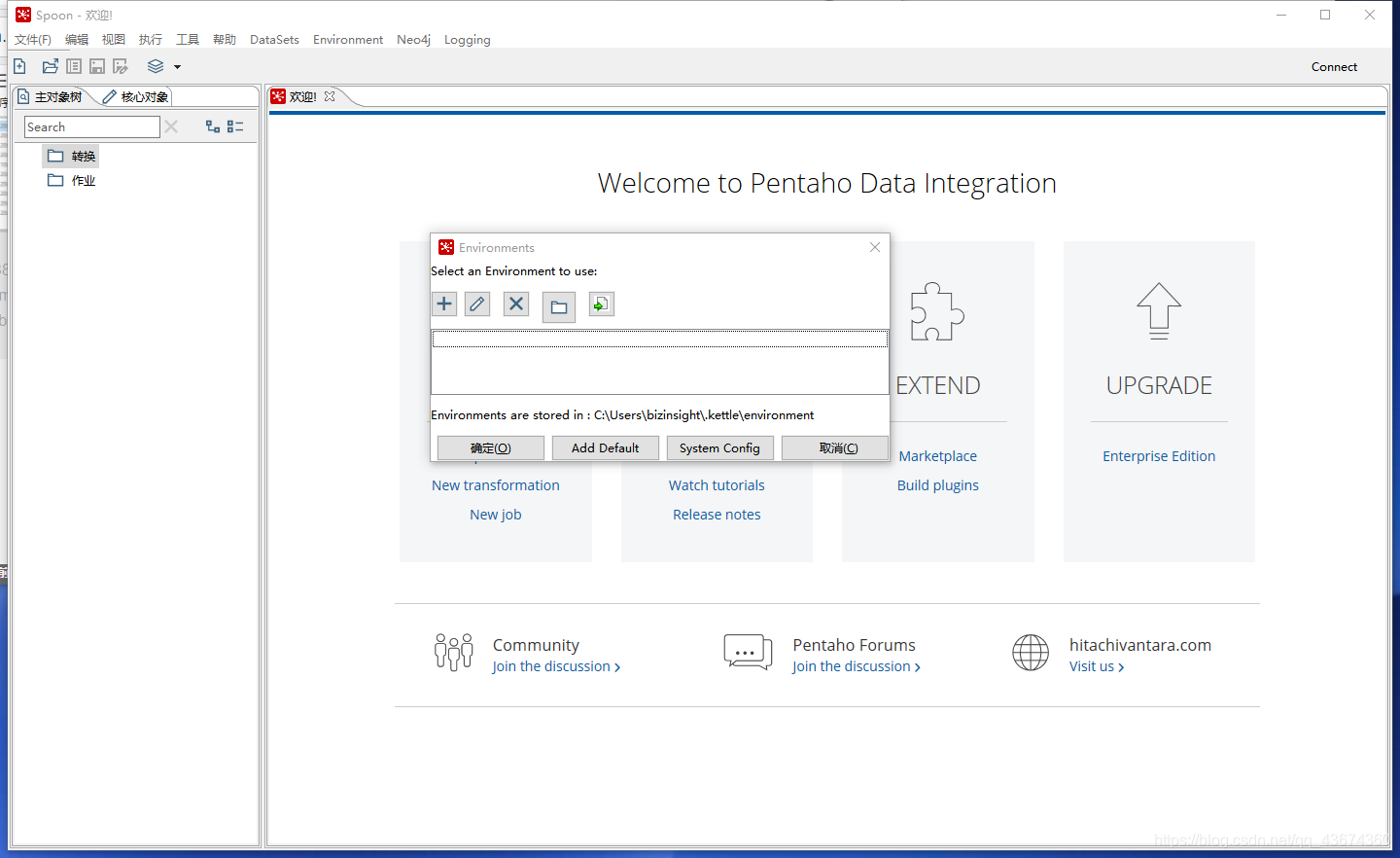Image resolution: width=1400 pixels, height=858 pixels.
Task: Click in the Search input field
Action: (91, 126)
